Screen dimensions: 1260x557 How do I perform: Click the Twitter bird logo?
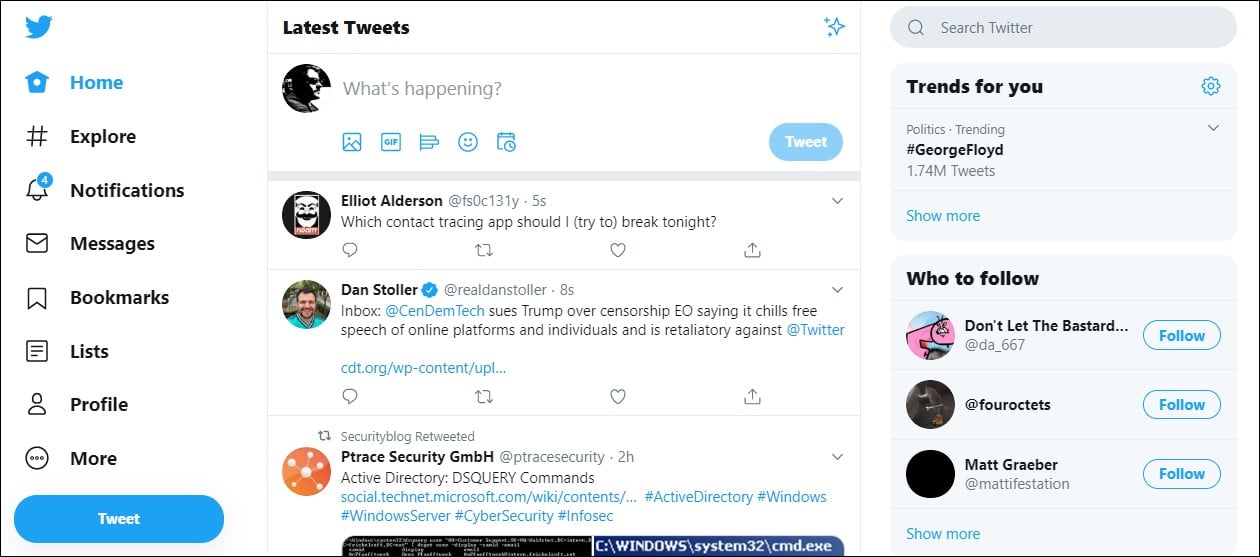click(x=39, y=27)
